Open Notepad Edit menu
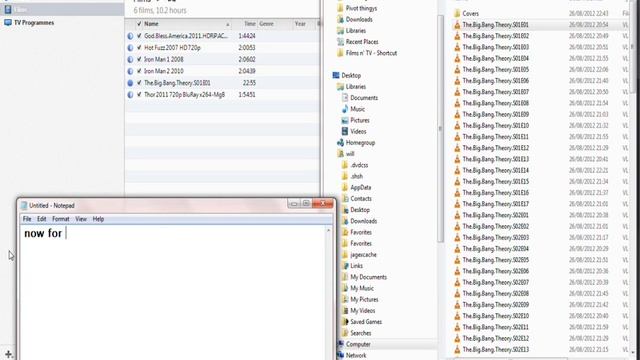640x360 pixels. [42, 219]
